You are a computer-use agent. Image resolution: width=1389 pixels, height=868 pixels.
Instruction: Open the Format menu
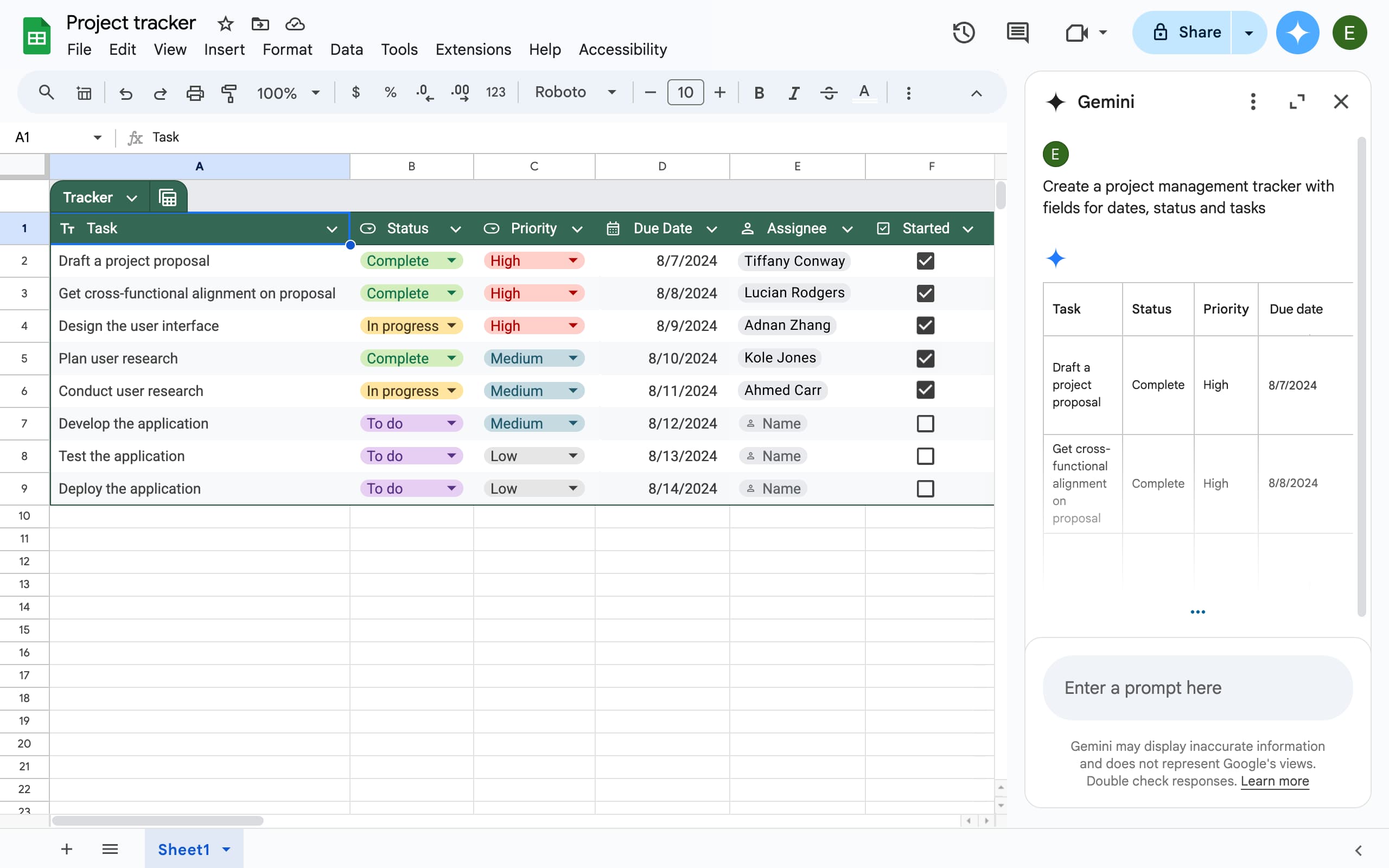(287, 50)
